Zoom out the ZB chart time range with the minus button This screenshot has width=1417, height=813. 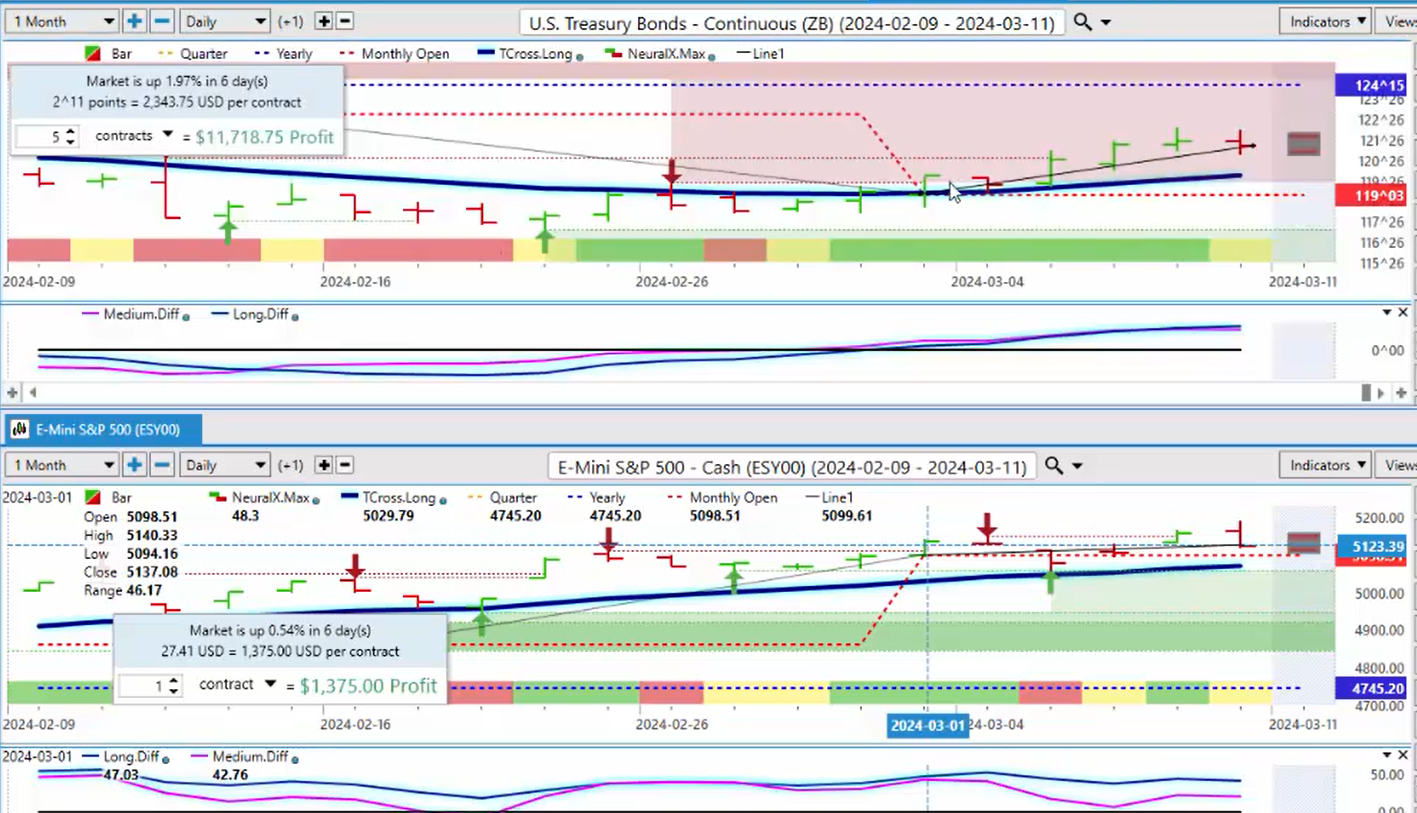point(162,21)
